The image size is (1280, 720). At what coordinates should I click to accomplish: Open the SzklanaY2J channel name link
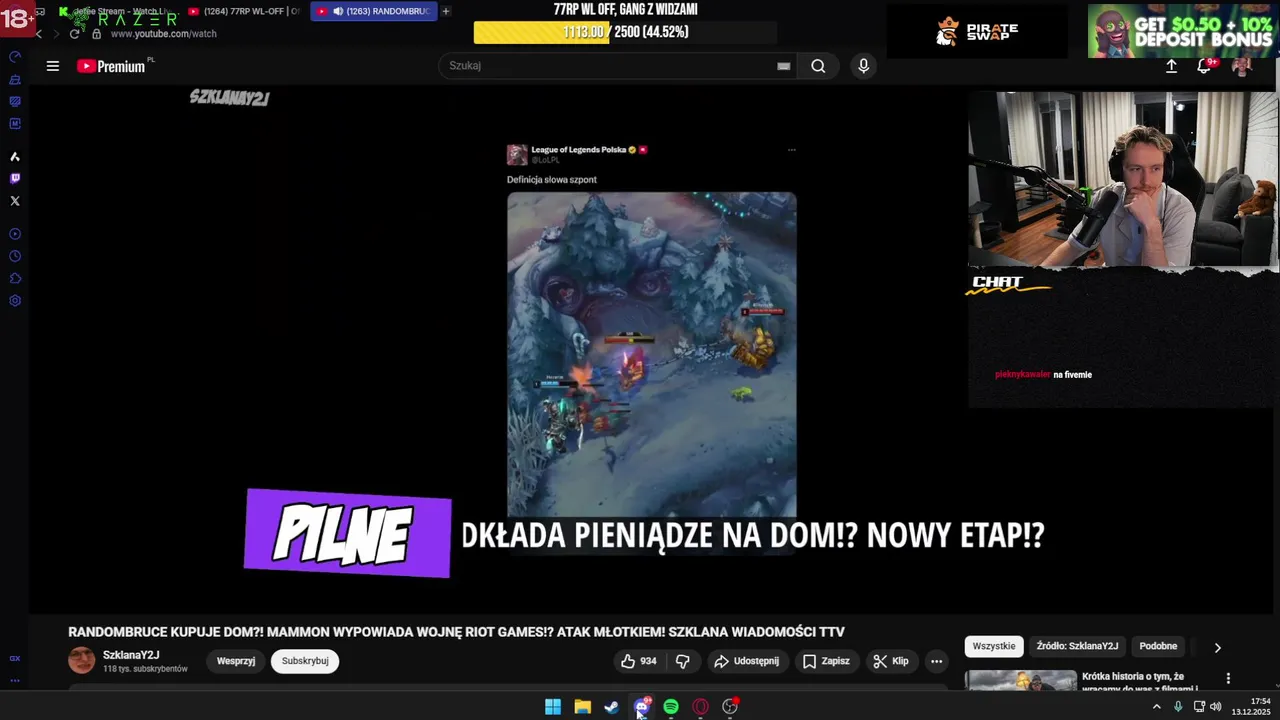point(131,655)
